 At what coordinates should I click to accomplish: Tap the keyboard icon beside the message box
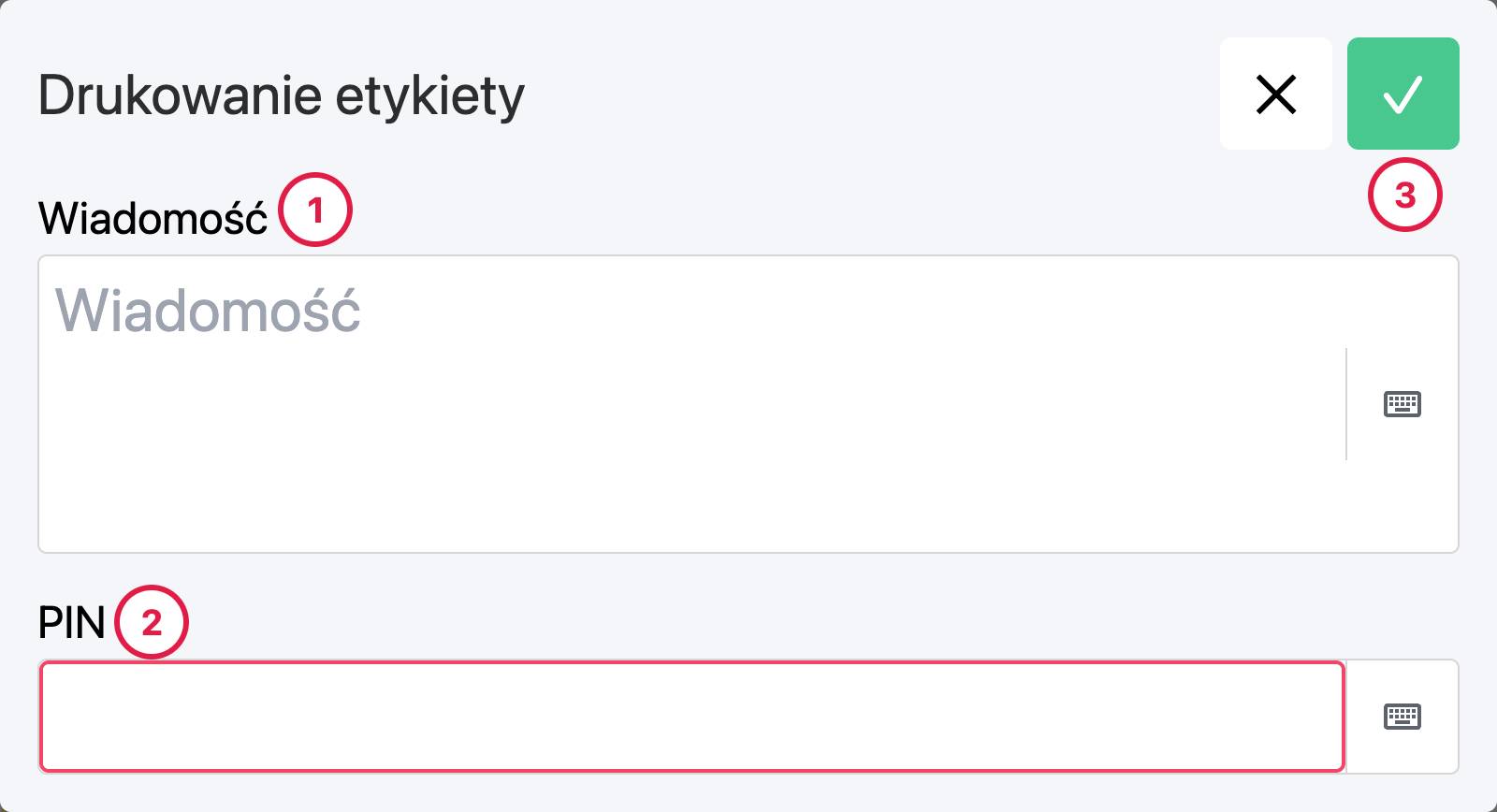(x=1402, y=404)
